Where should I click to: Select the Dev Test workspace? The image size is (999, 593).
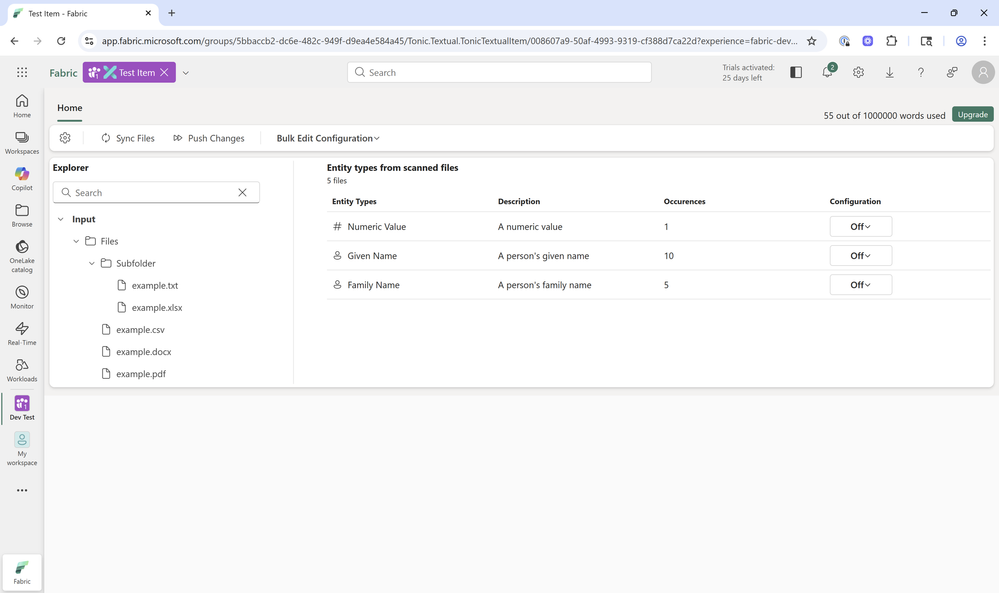coord(22,408)
